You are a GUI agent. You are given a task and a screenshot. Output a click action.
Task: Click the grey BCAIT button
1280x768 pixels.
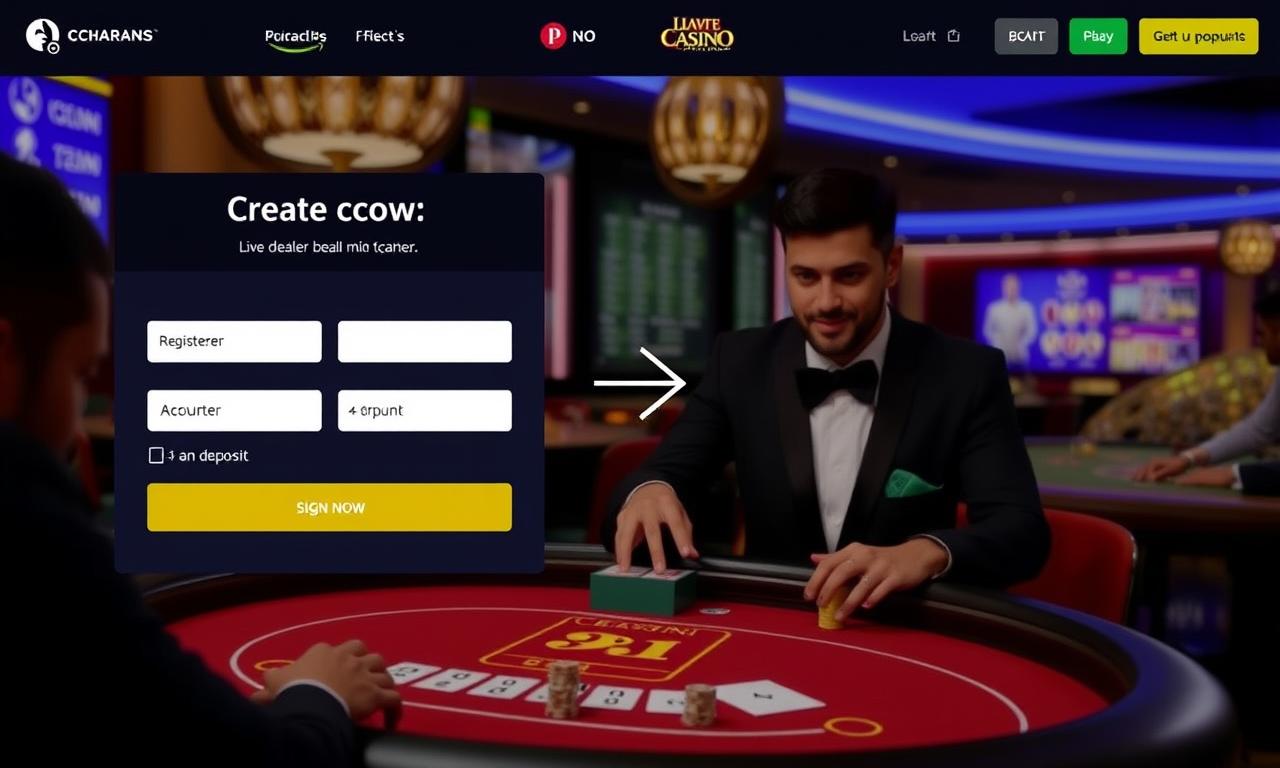pyautogui.click(x=1026, y=36)
